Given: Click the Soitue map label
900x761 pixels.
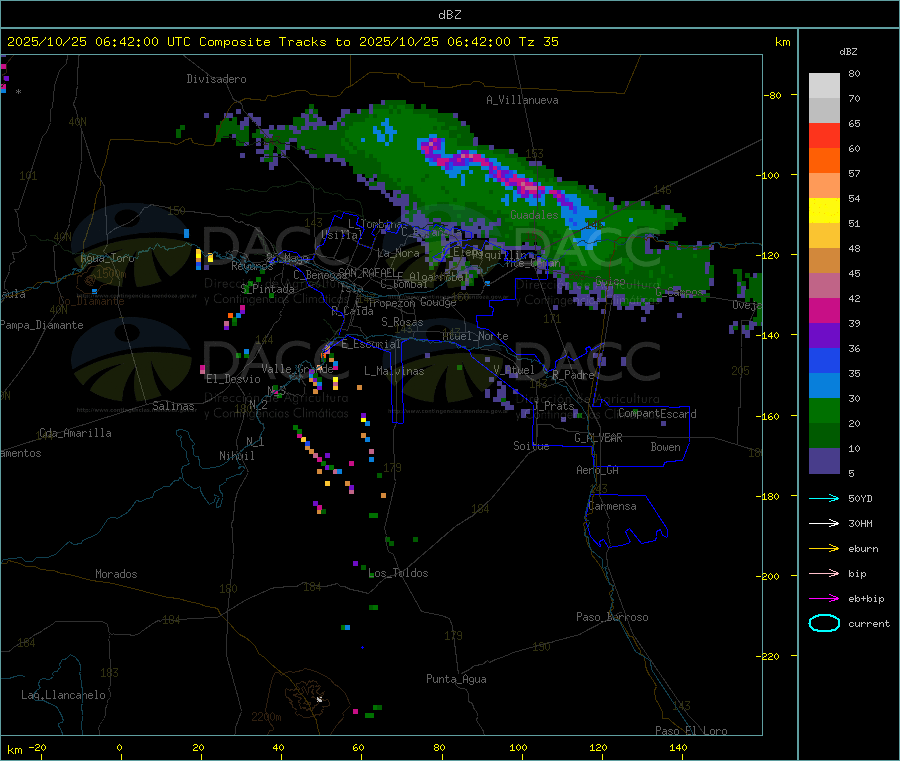Looking at the screenshot, I should (x=531, y=446).
